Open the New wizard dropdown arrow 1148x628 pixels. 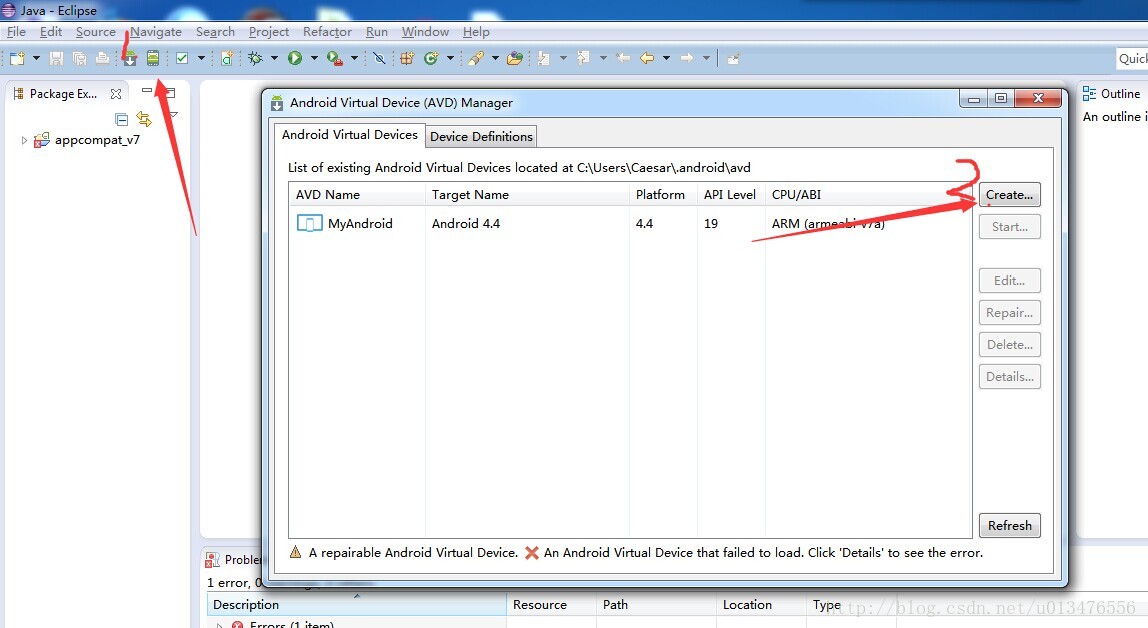coord(36,59)
